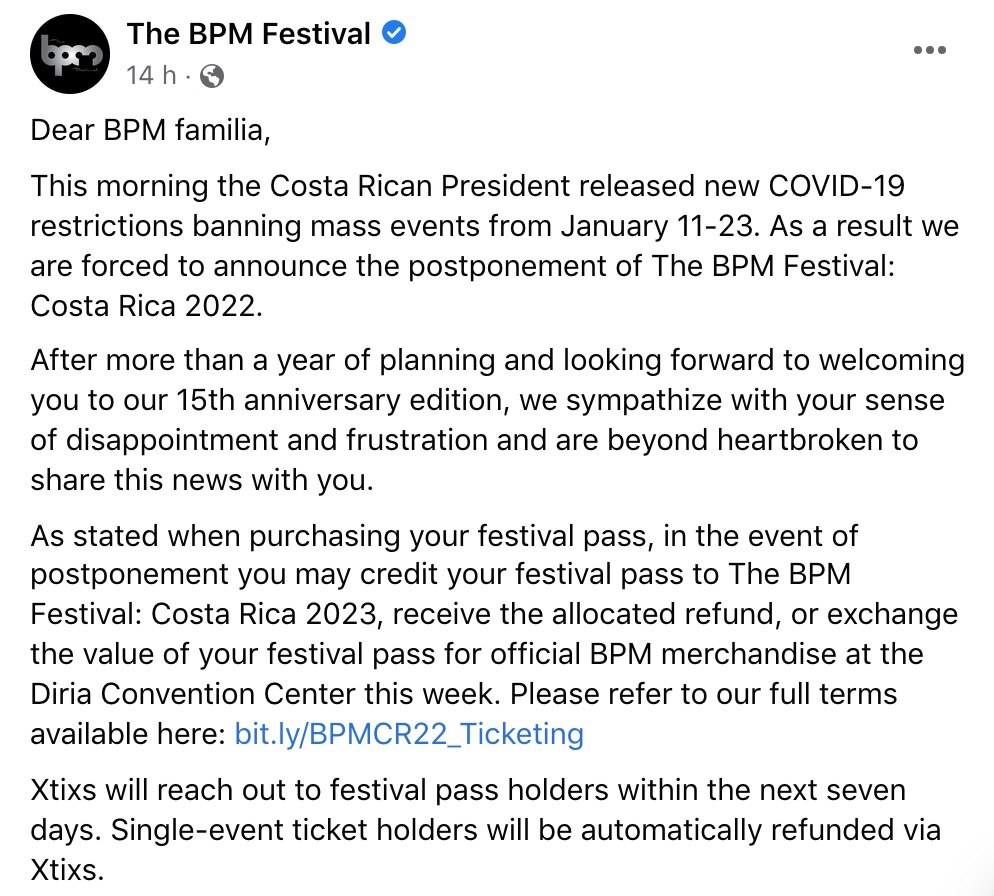Click 'share this news with you.' line
The height and width of the screenshot is (896, 994).
202,480
